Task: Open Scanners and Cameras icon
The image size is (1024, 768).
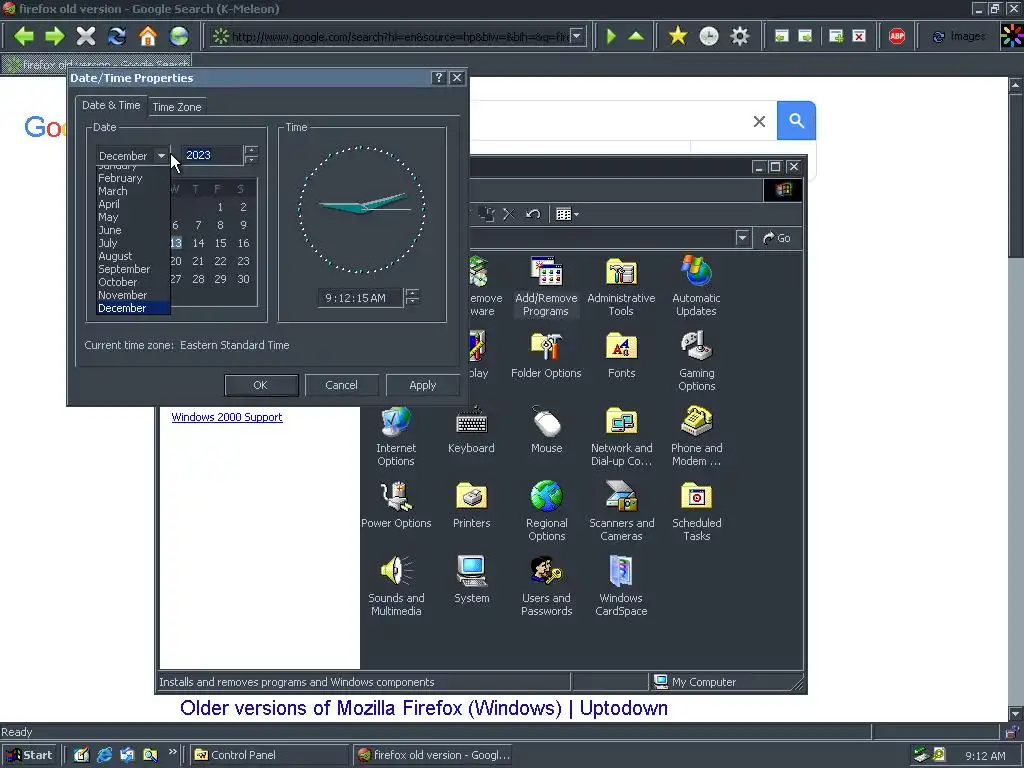Action: 621,511
